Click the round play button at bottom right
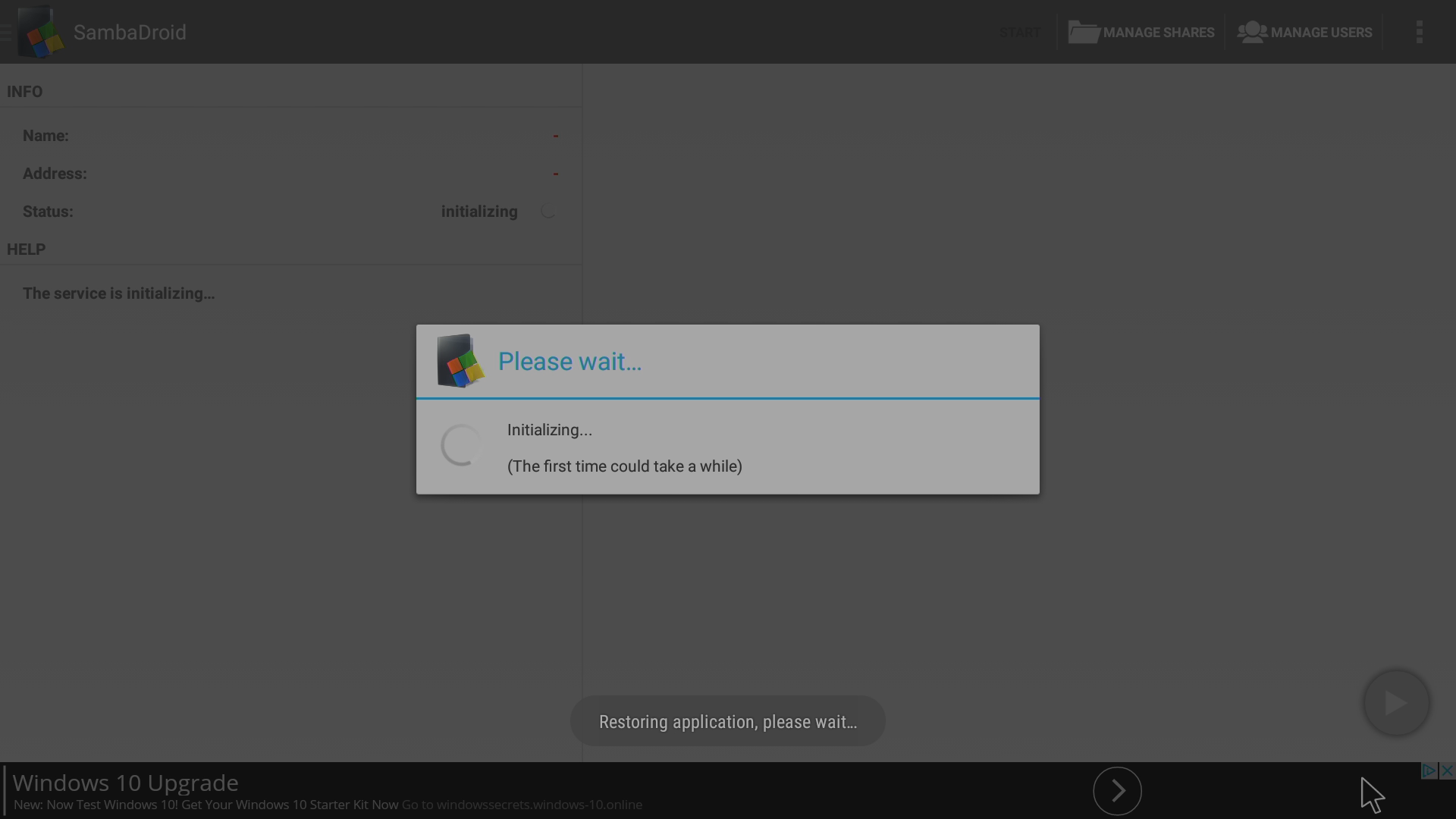 click(x=1396, y=703)
